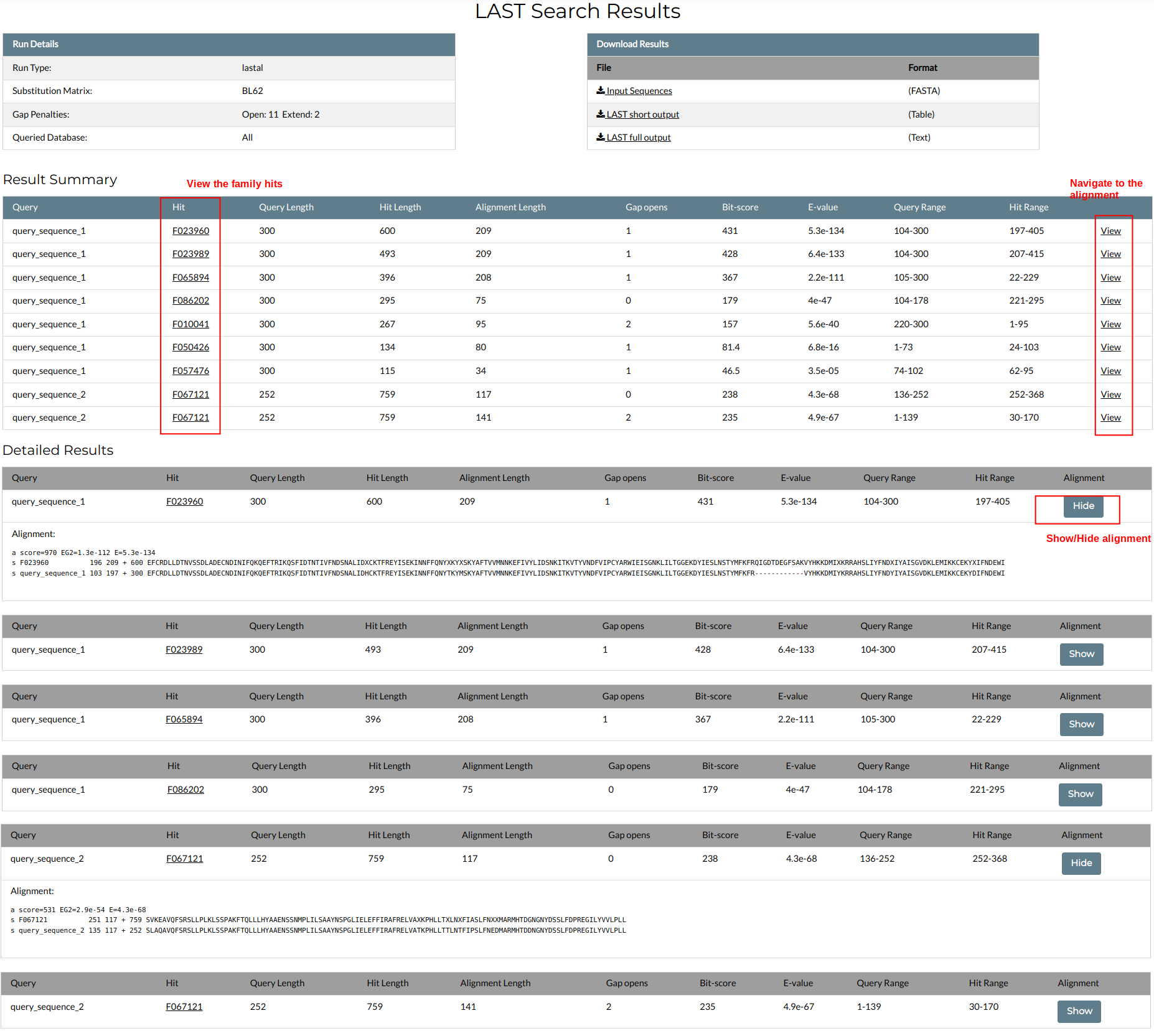View alignment for the F057476 summary row
1154x1036 pixels.
1110,371
